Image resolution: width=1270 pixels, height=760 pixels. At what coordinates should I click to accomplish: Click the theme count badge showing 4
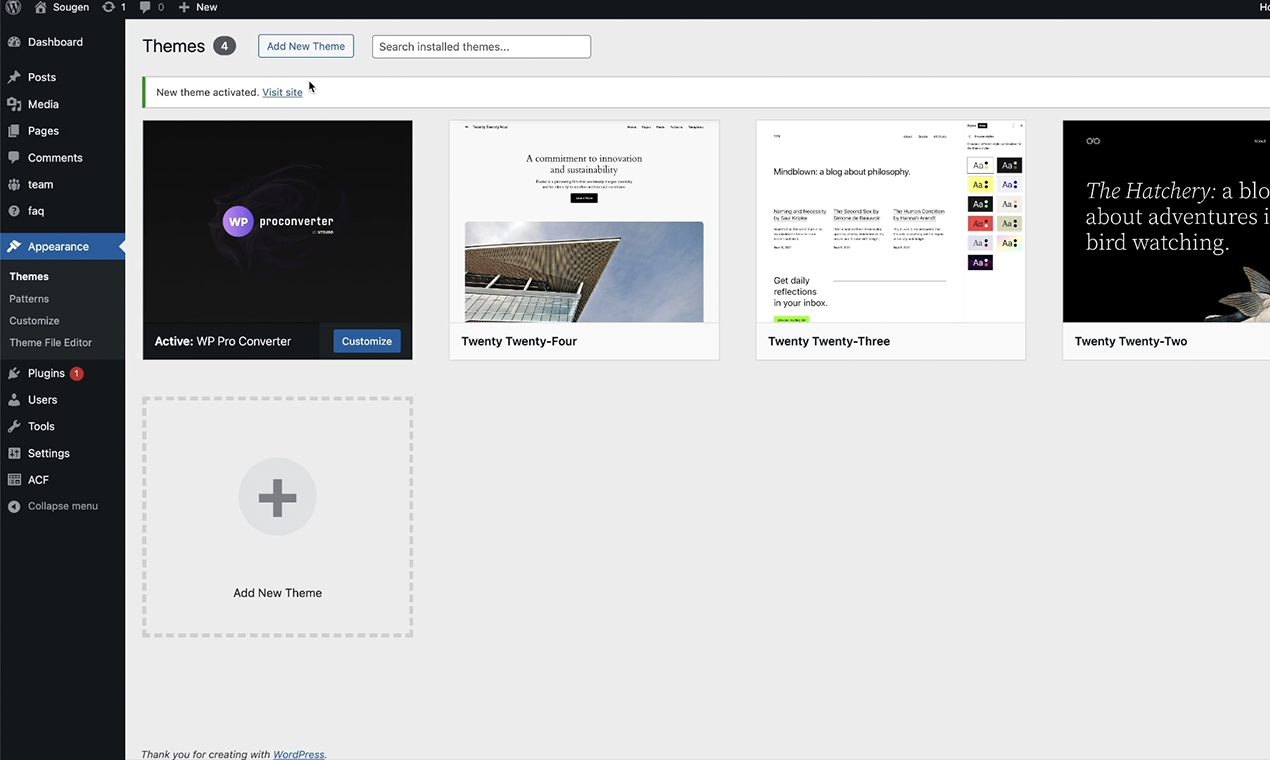click(224, 46)
